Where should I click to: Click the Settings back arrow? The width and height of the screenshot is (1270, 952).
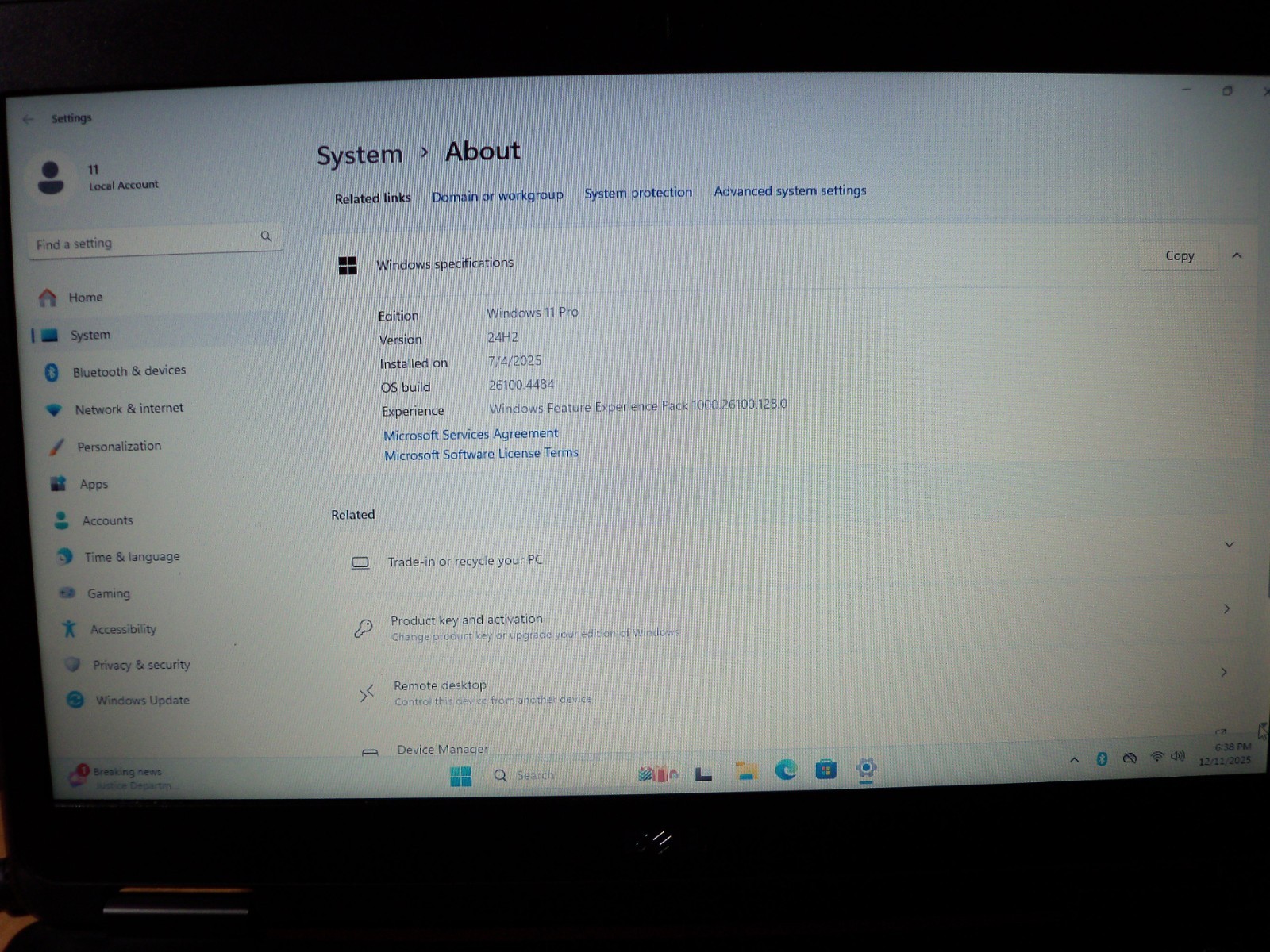click(29, 119)
